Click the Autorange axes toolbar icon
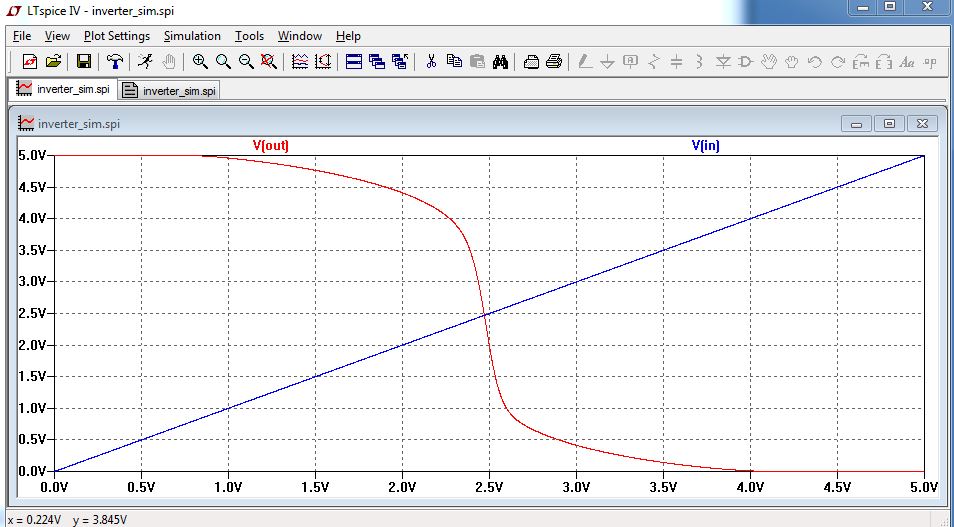The image size is (954, 527). [323, 61]
